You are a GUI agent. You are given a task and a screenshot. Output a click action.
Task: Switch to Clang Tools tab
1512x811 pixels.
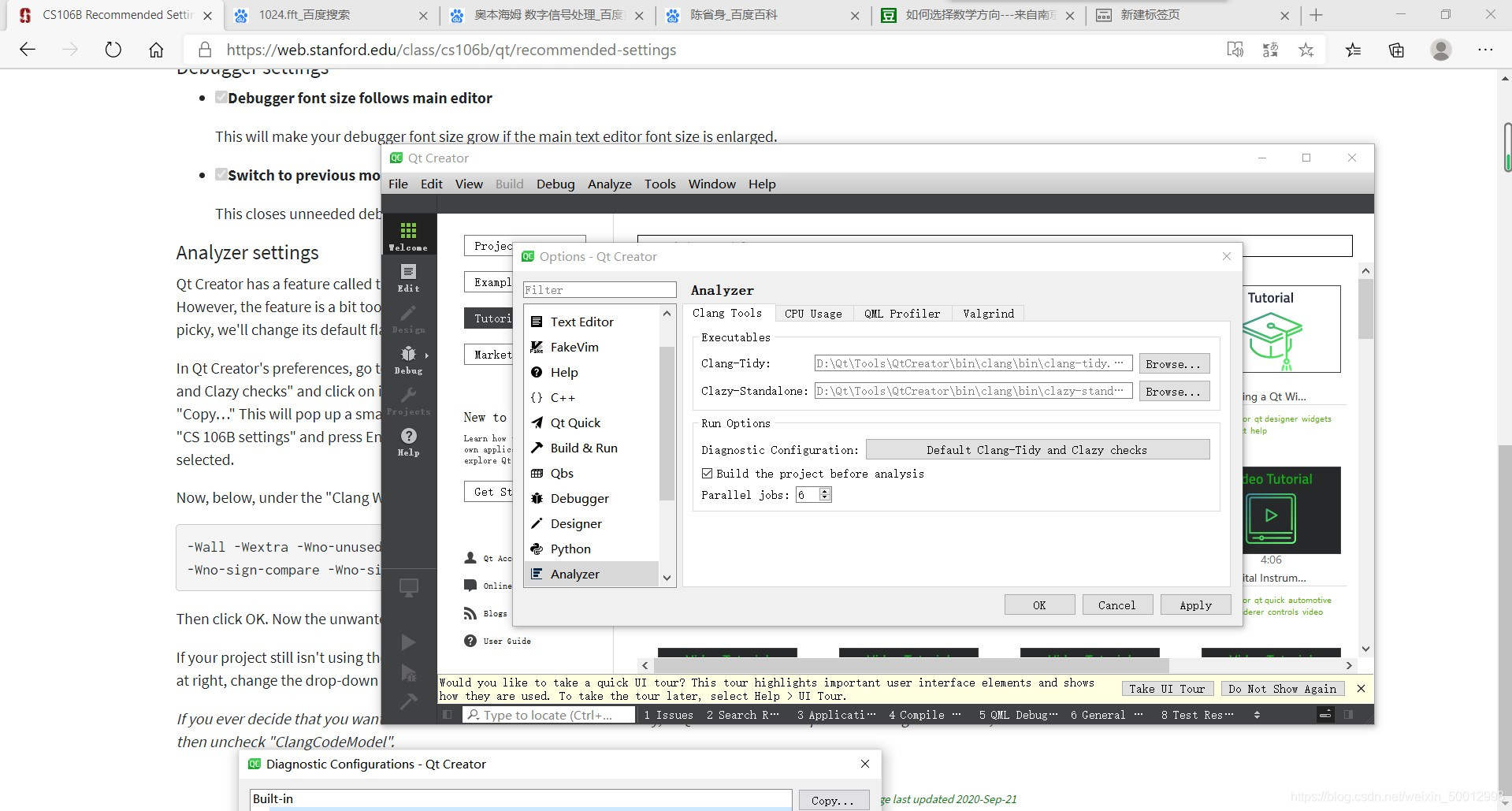(727, 313)
